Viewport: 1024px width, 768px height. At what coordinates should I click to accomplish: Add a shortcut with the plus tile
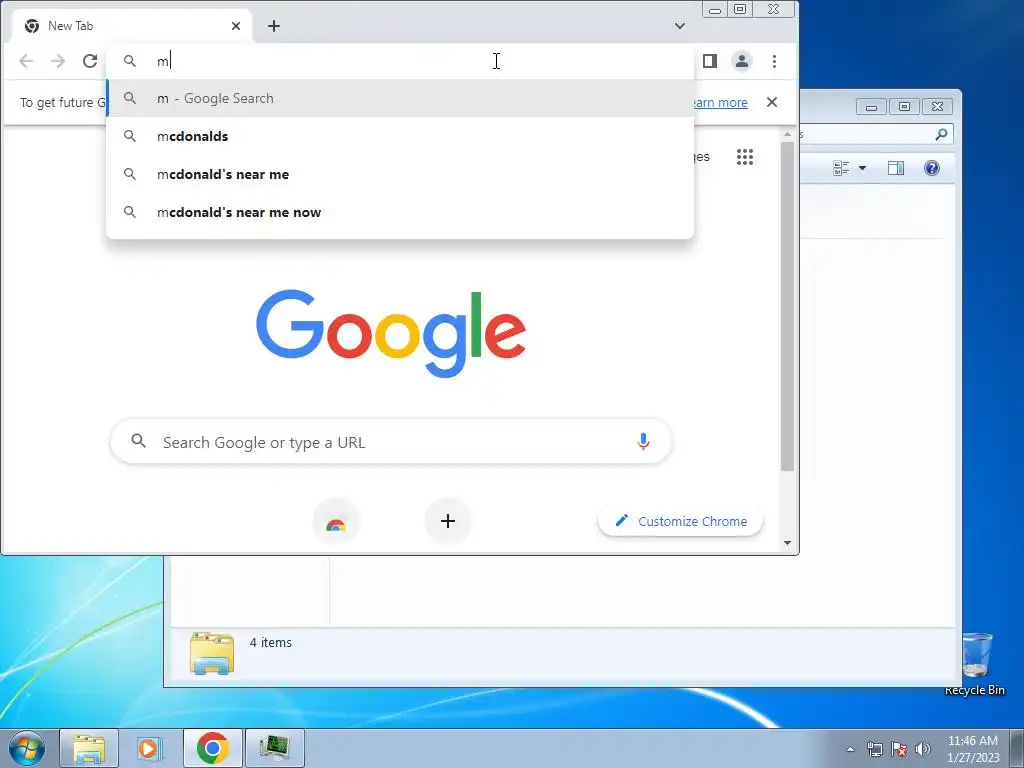point(448,521)
